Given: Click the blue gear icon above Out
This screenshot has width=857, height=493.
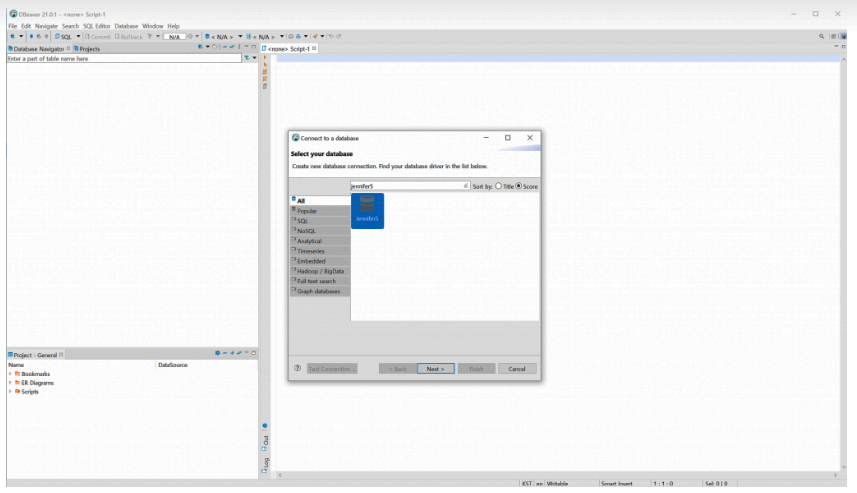Looking at the screenshot, I should [265, 426].
